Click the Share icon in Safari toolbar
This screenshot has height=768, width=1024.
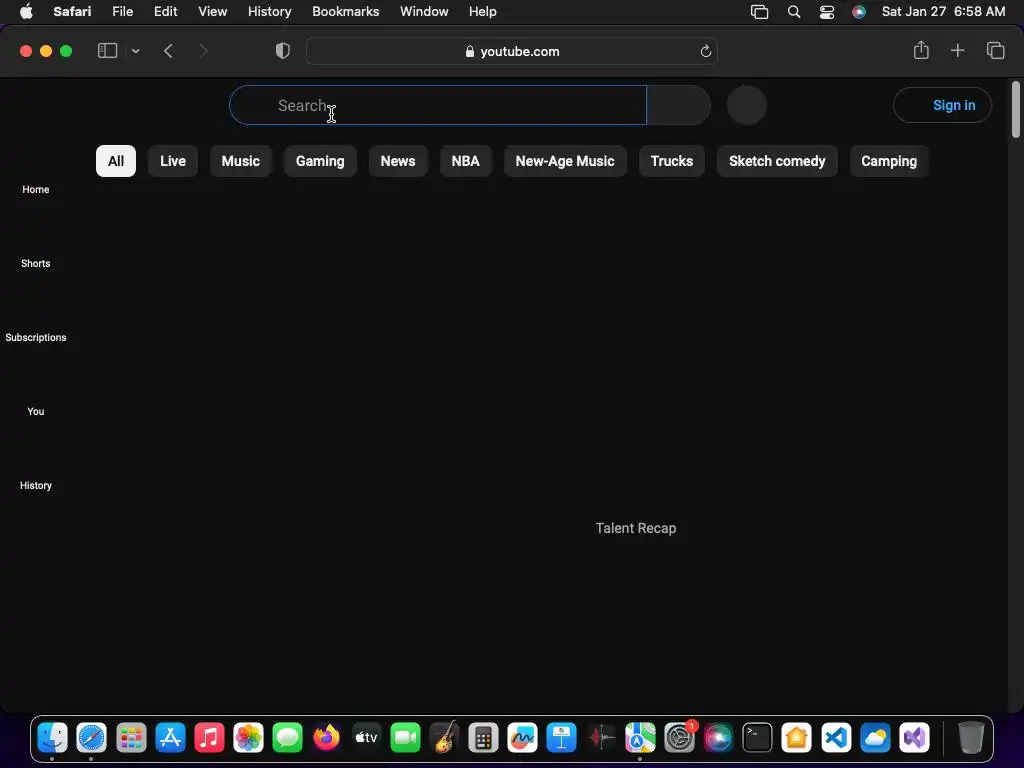click(921, 50)
